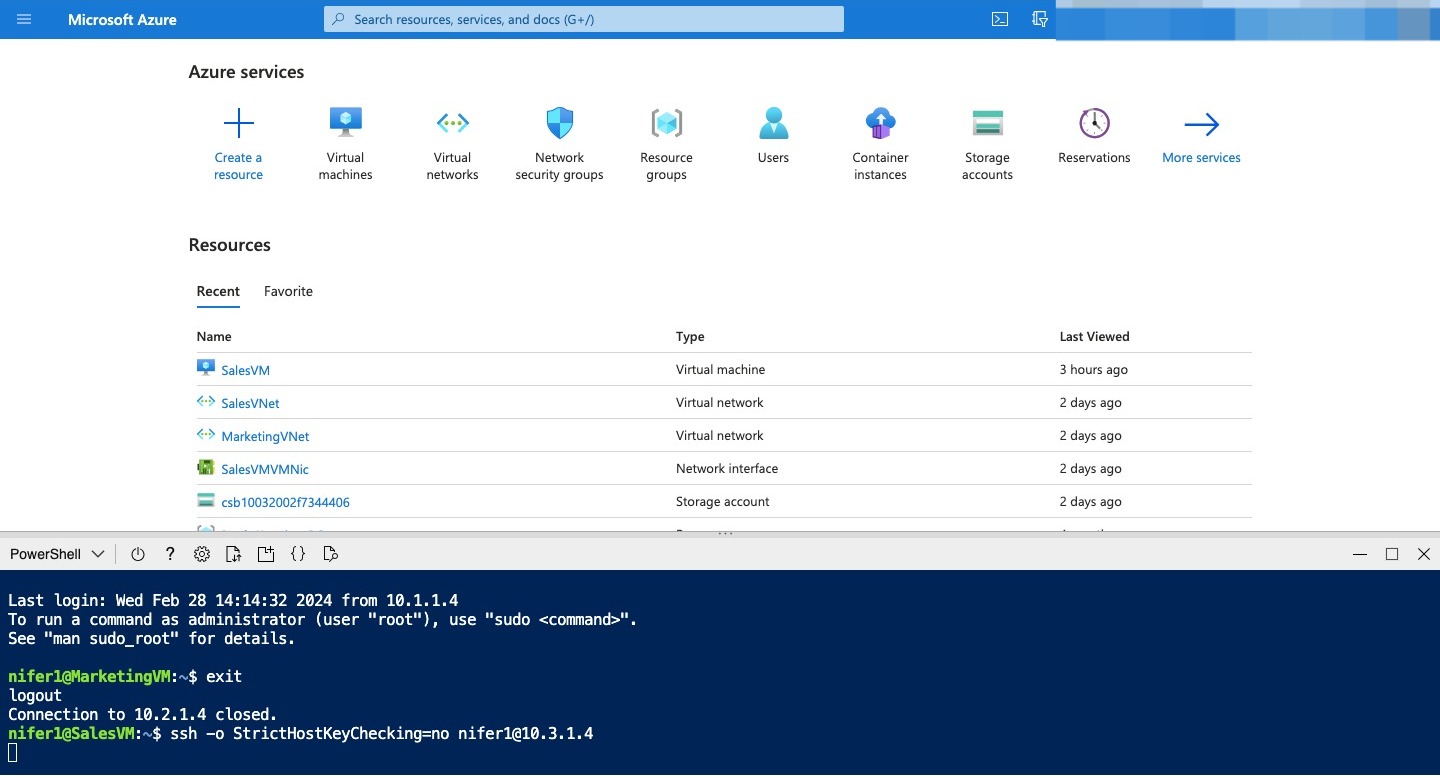Open the portal hamburger menu
Image resolution: width=1440 pixels, height=778 pixels.
(24, 19)
